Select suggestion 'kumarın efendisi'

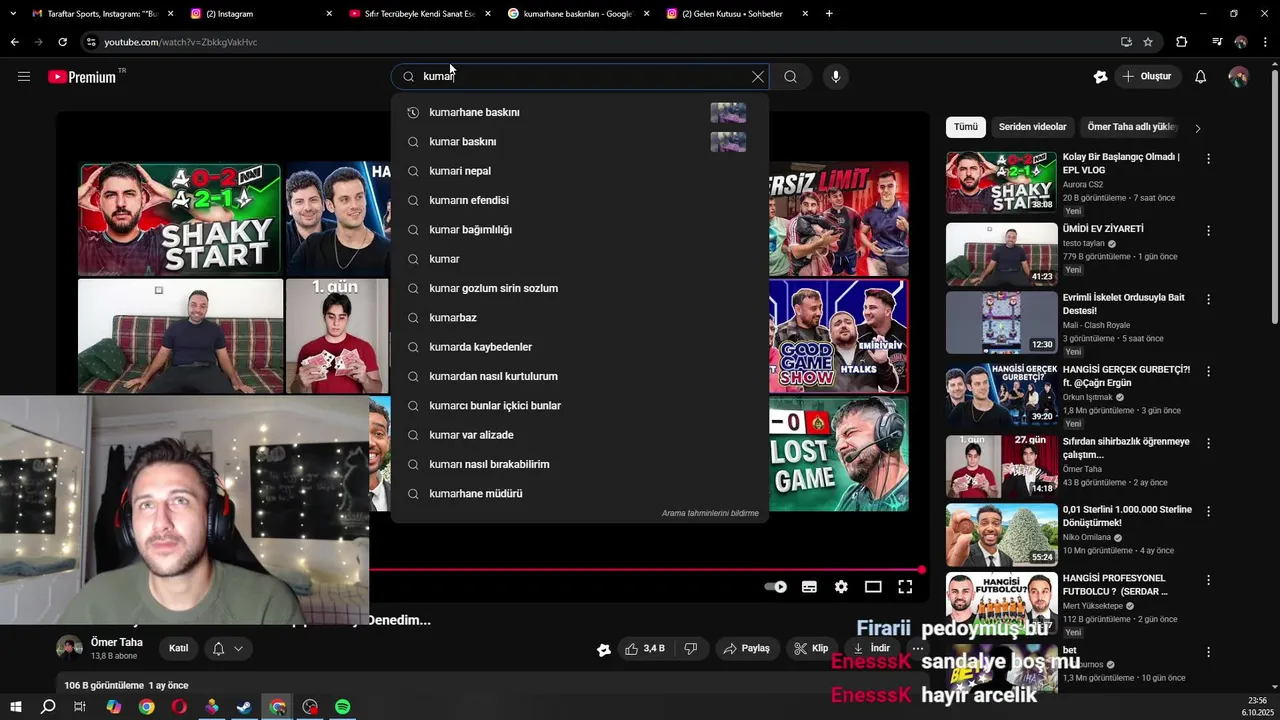click(x=580, y=200)
